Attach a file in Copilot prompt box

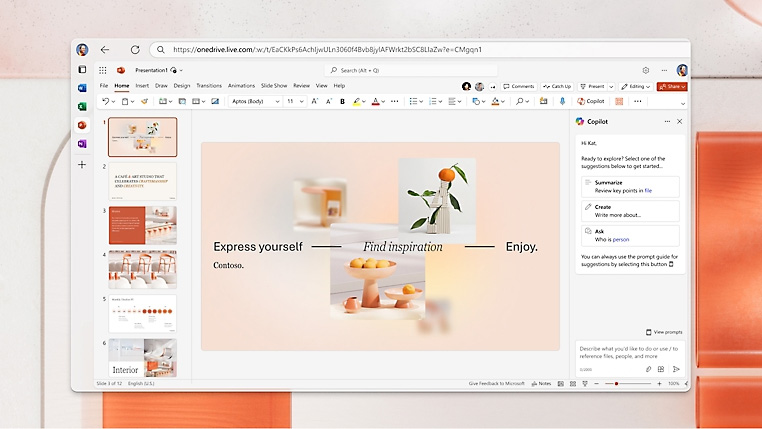[x=648, y=369]
